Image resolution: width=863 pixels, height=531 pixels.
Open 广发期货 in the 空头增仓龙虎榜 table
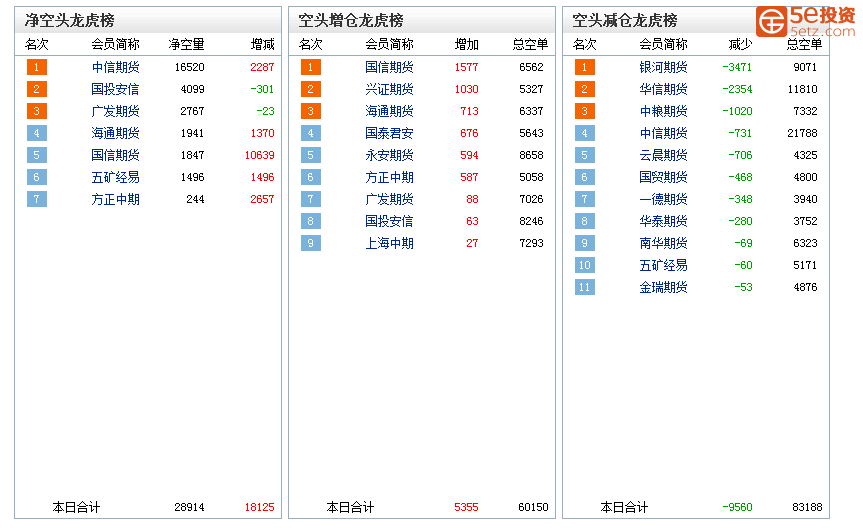390,199
